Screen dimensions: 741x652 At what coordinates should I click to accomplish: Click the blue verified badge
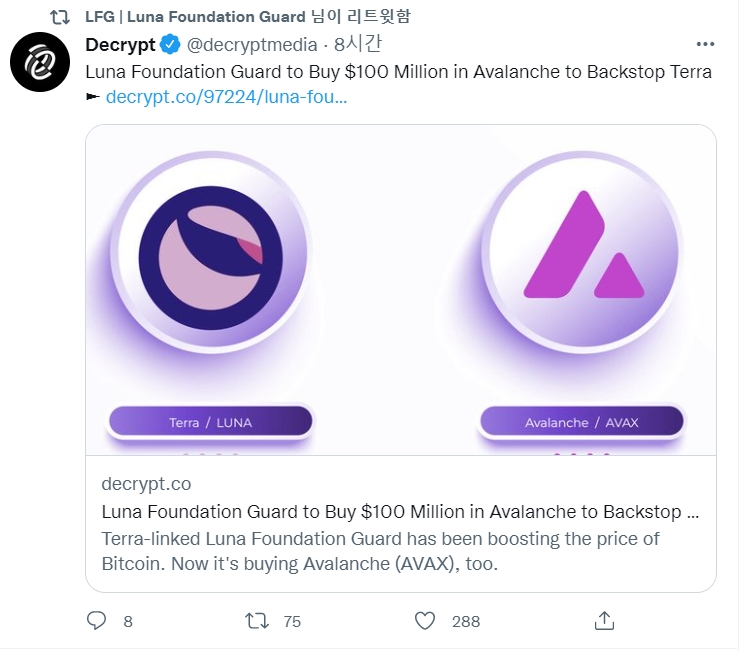pyautogui.click(x=171, y=45)
